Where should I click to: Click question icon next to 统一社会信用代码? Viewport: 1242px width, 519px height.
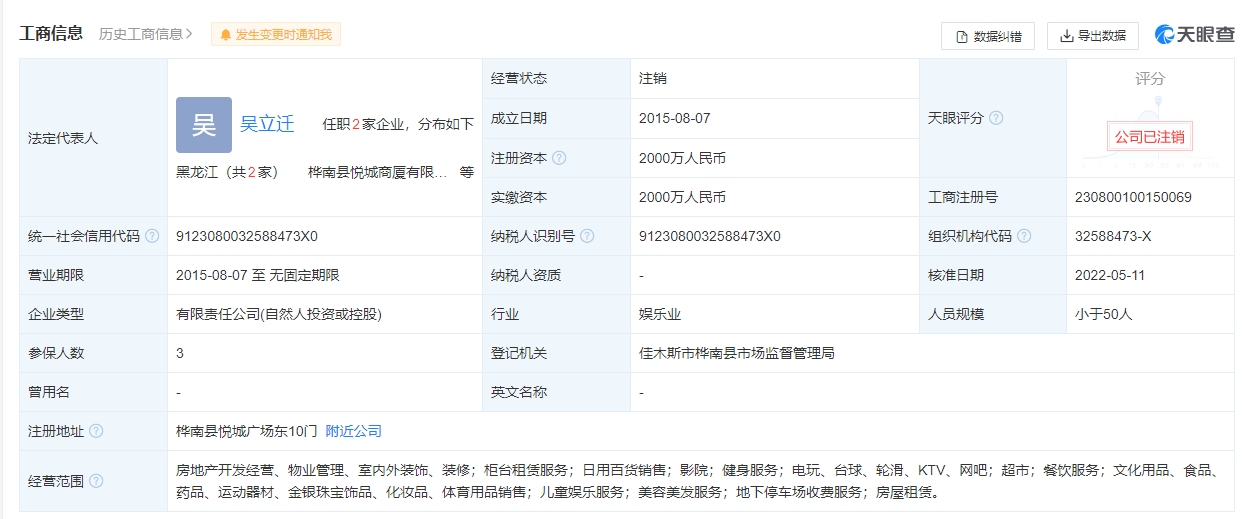tap(152, 237)
